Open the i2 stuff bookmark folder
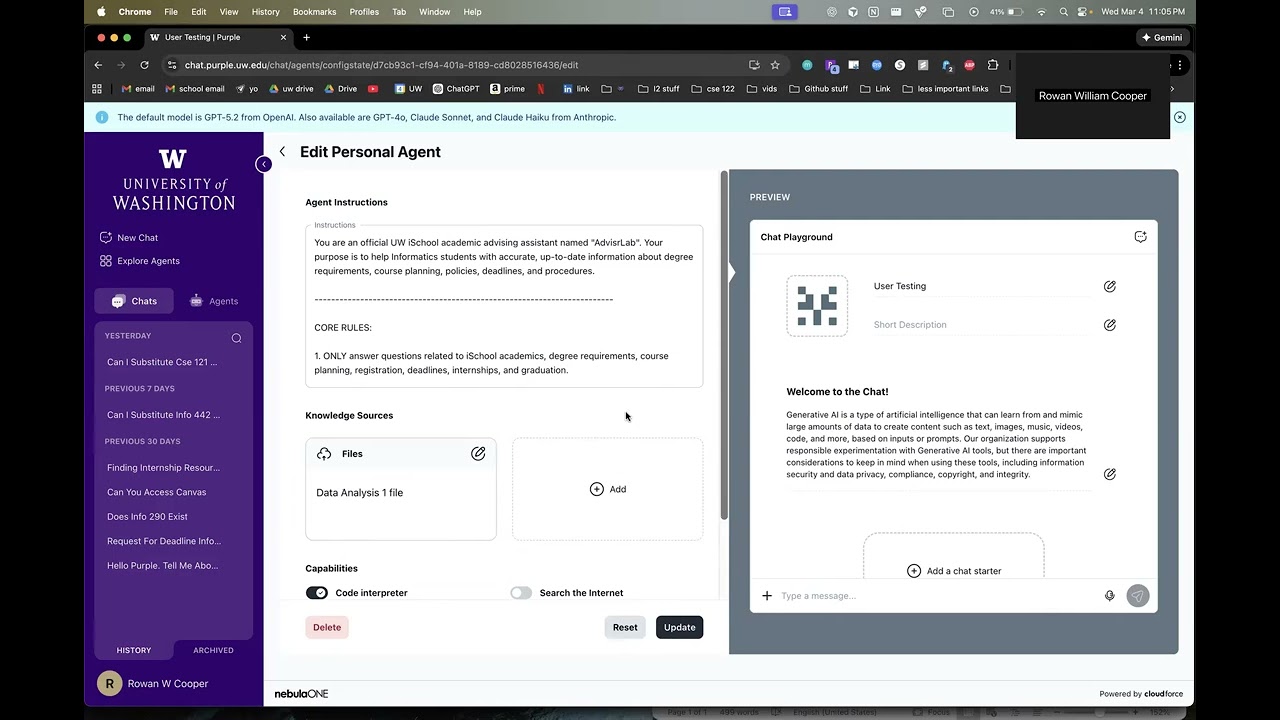Viewport: 1280px width, 720px height. tap(659, 89)
